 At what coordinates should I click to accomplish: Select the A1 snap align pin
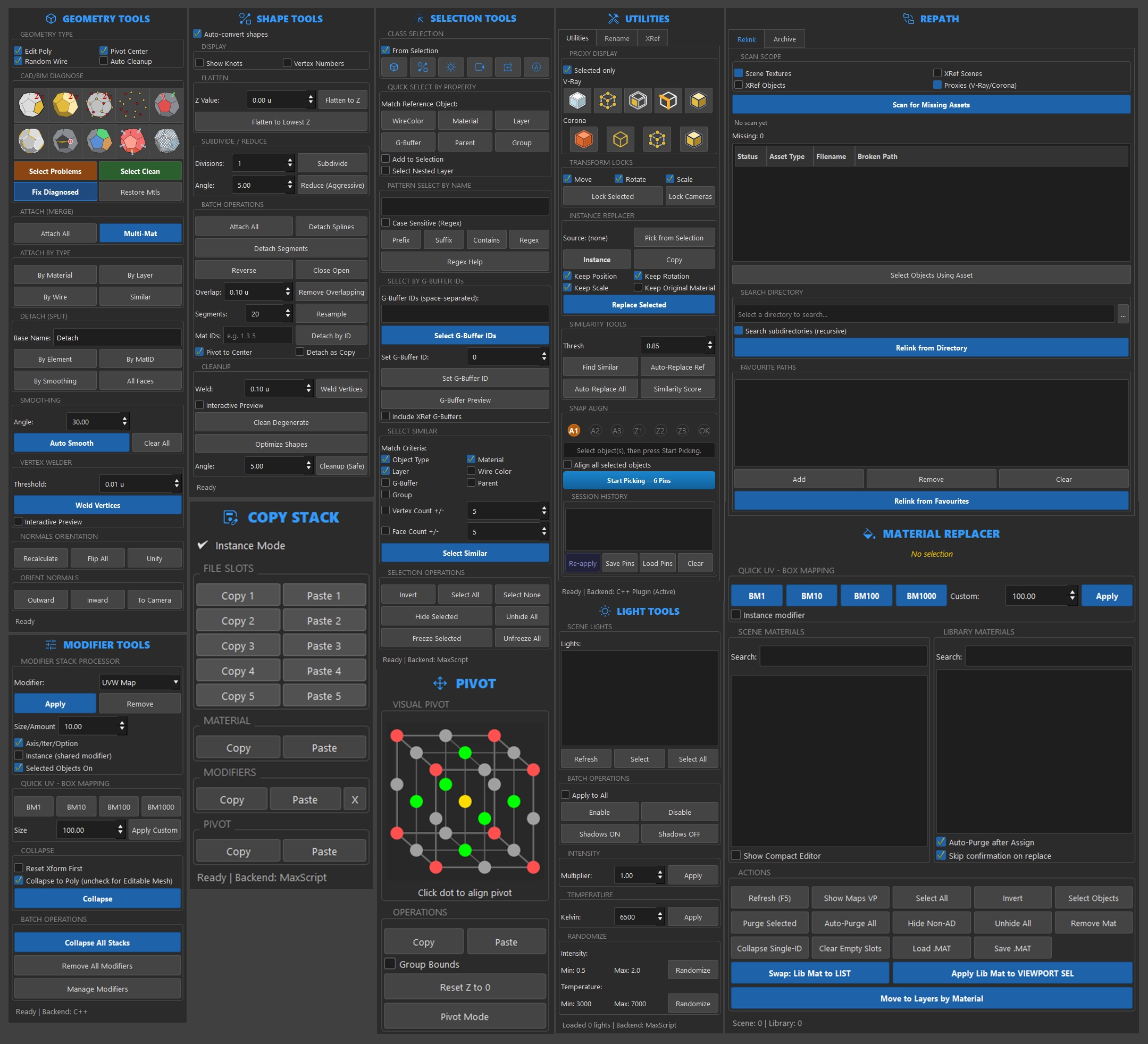(573, 431)
